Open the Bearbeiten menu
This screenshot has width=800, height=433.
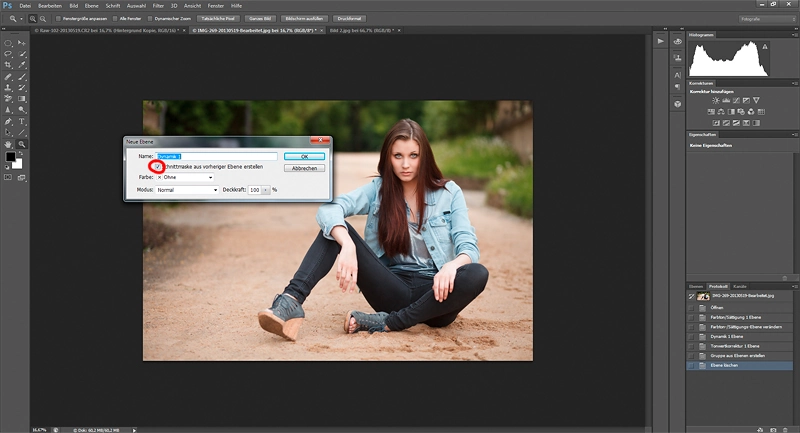point(50,6)
